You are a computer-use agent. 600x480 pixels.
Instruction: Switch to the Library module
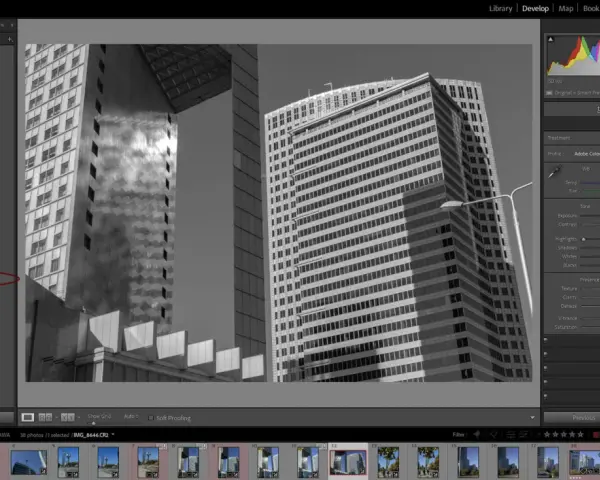click(501, 8)
